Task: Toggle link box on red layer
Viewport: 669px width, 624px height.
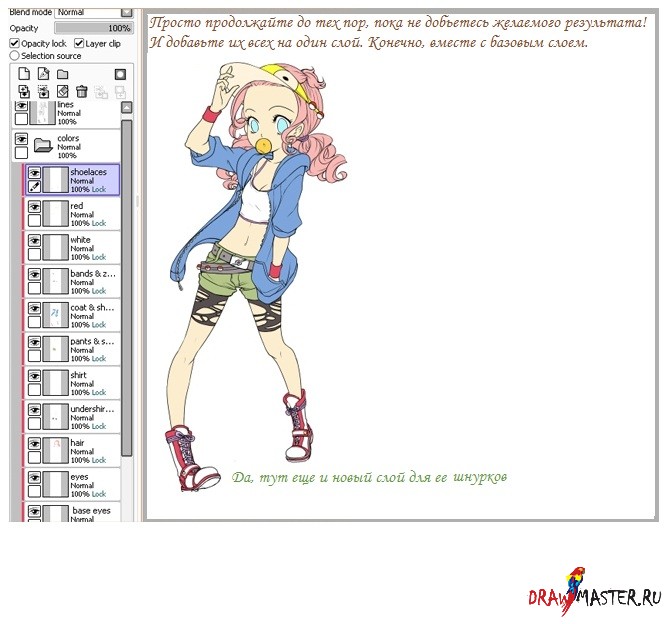Action: [x=35, y=221]
